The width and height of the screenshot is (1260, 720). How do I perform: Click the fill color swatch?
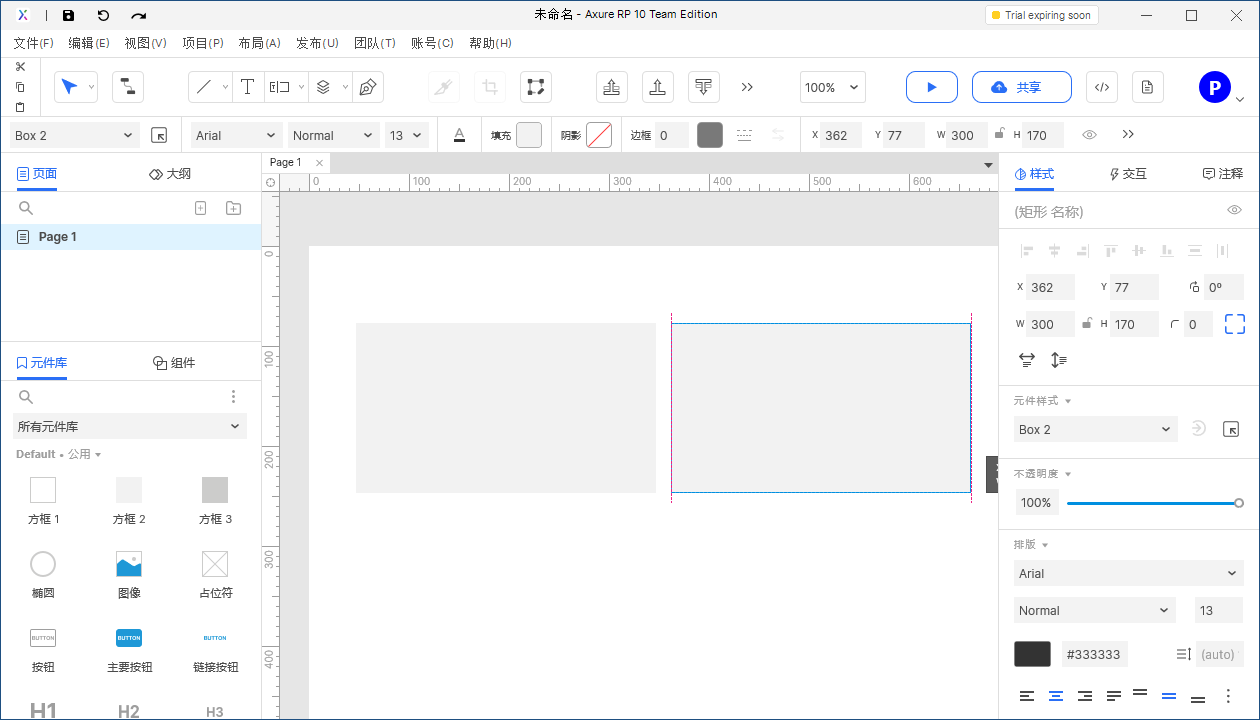click(x=529, y=135)
